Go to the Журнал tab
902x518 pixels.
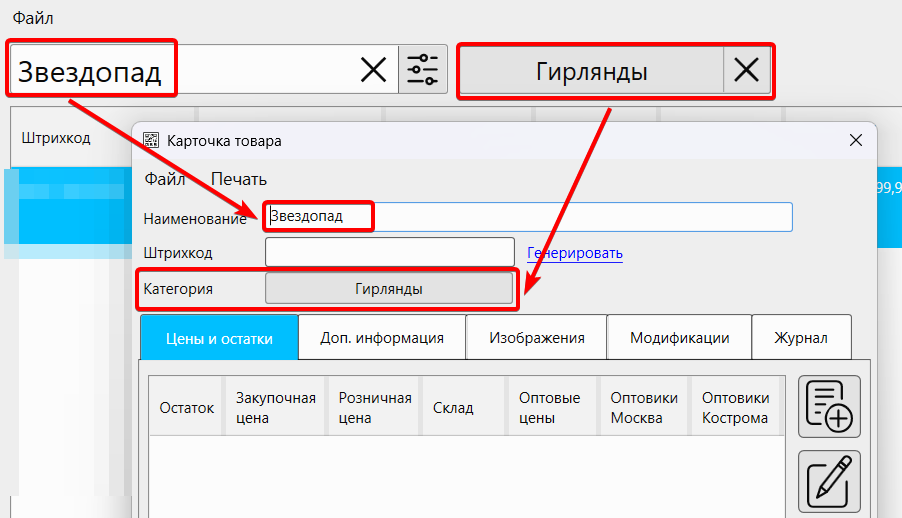tap(800, 338)
